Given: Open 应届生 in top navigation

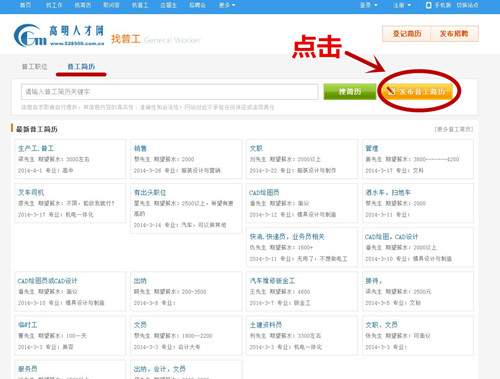Looking at the screenshot, I should tap(169, 5).
